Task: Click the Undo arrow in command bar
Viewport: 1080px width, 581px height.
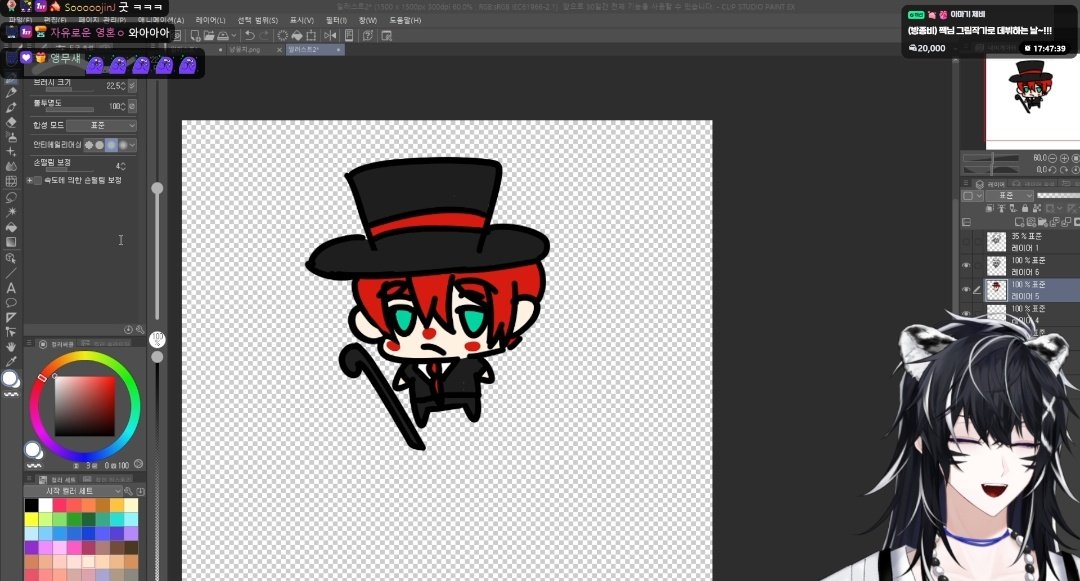Action: 250,35
